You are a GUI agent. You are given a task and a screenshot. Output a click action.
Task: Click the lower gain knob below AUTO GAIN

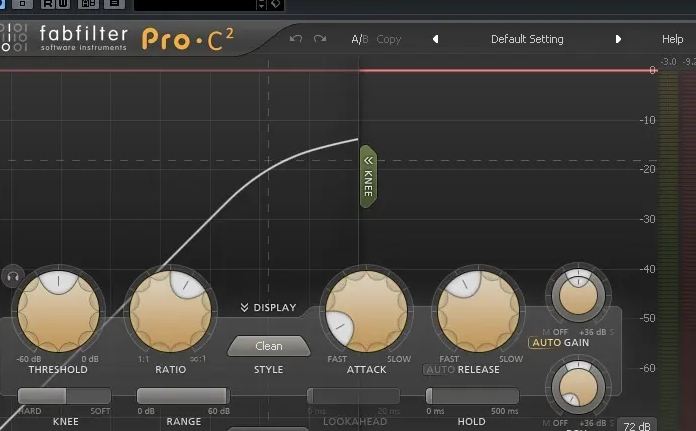[x=578, y=387]
